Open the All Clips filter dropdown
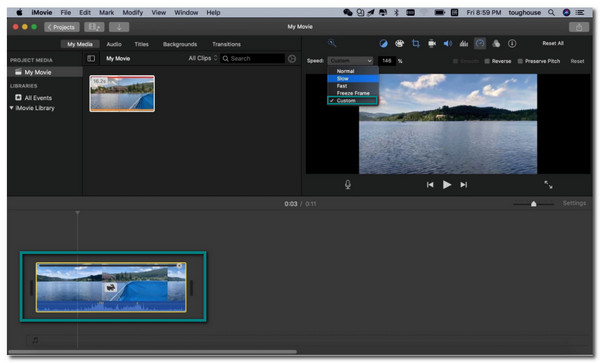This screenshot has height=363, width=600. click(x=203, y=58)
